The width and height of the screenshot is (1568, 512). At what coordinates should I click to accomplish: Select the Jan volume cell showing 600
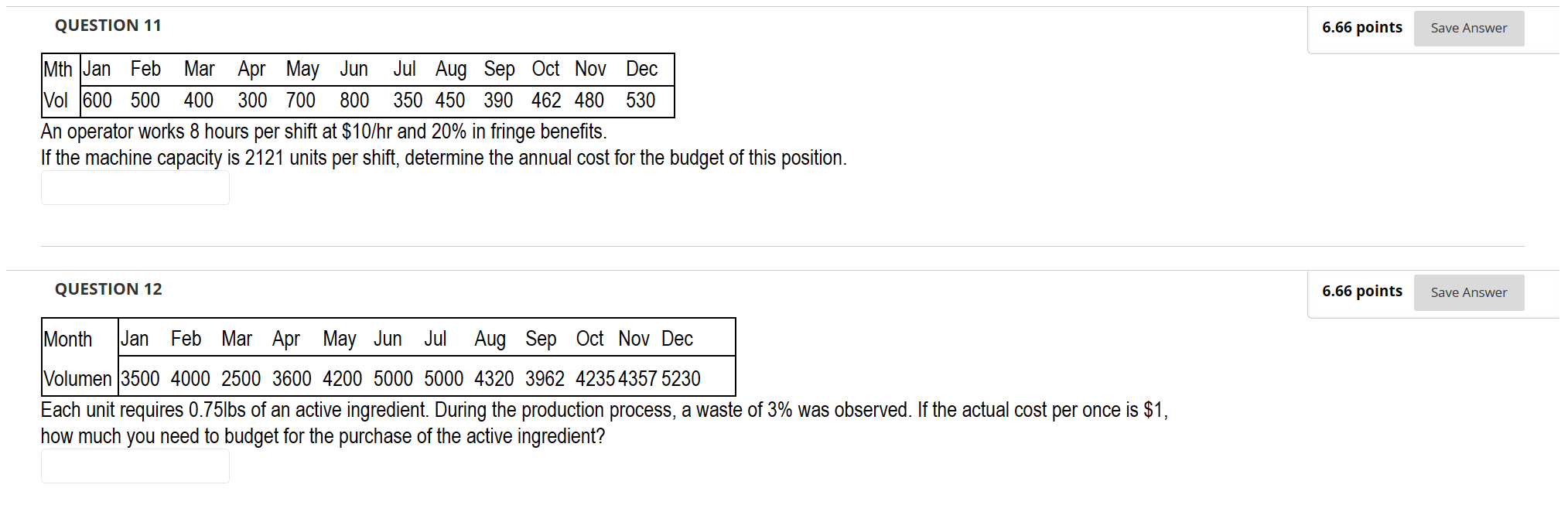[x=97, y=100]
